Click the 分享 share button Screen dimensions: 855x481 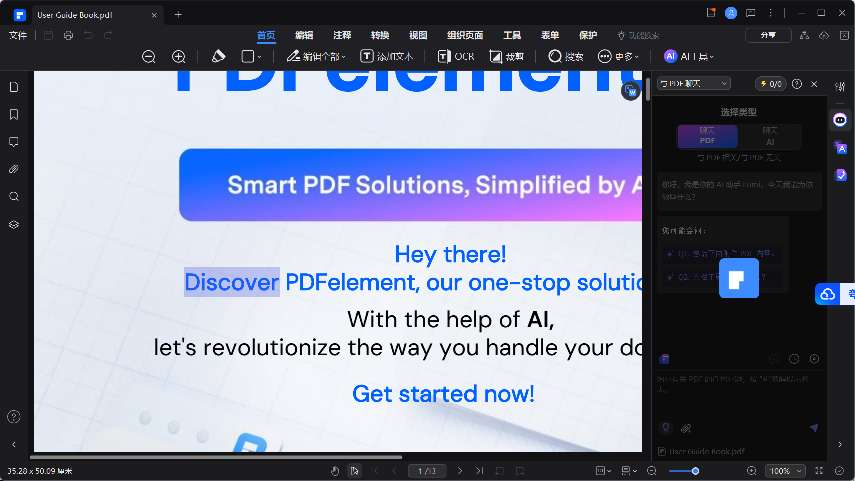point(768,35)
